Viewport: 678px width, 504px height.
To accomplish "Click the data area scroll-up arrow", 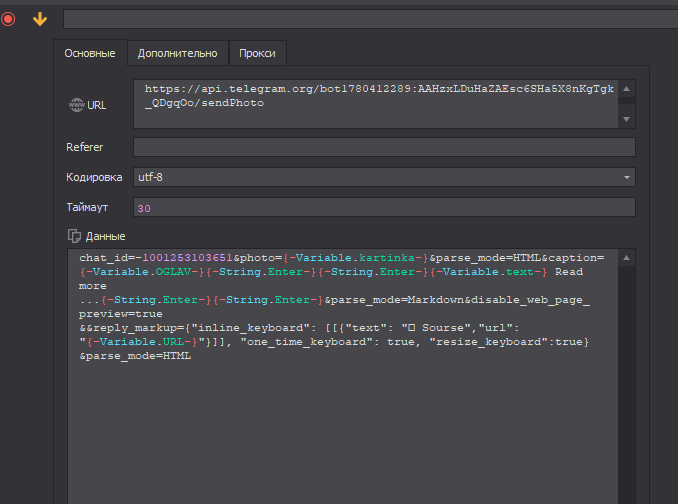I will (x=627, y=258).
